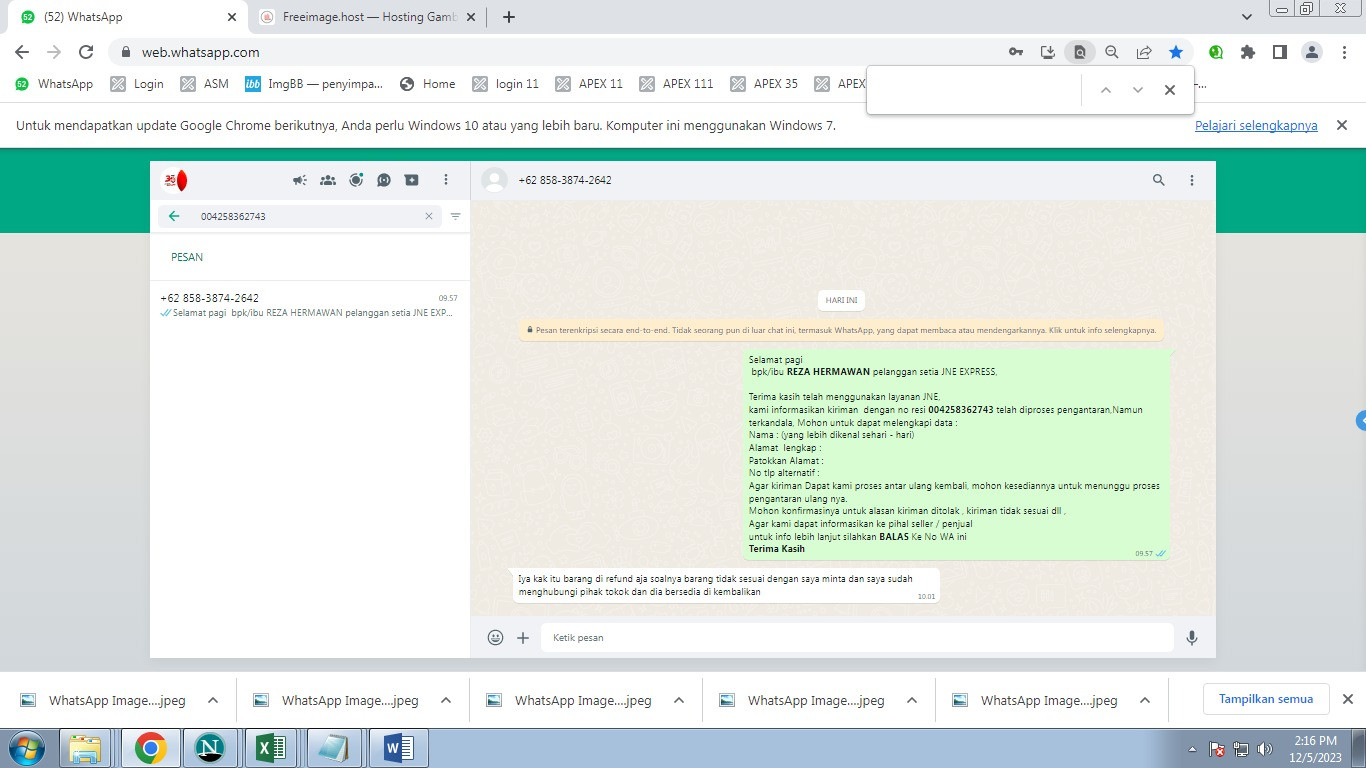1366x768 pixels.
Task: Go back in Chrome
Action: point(22,52)
